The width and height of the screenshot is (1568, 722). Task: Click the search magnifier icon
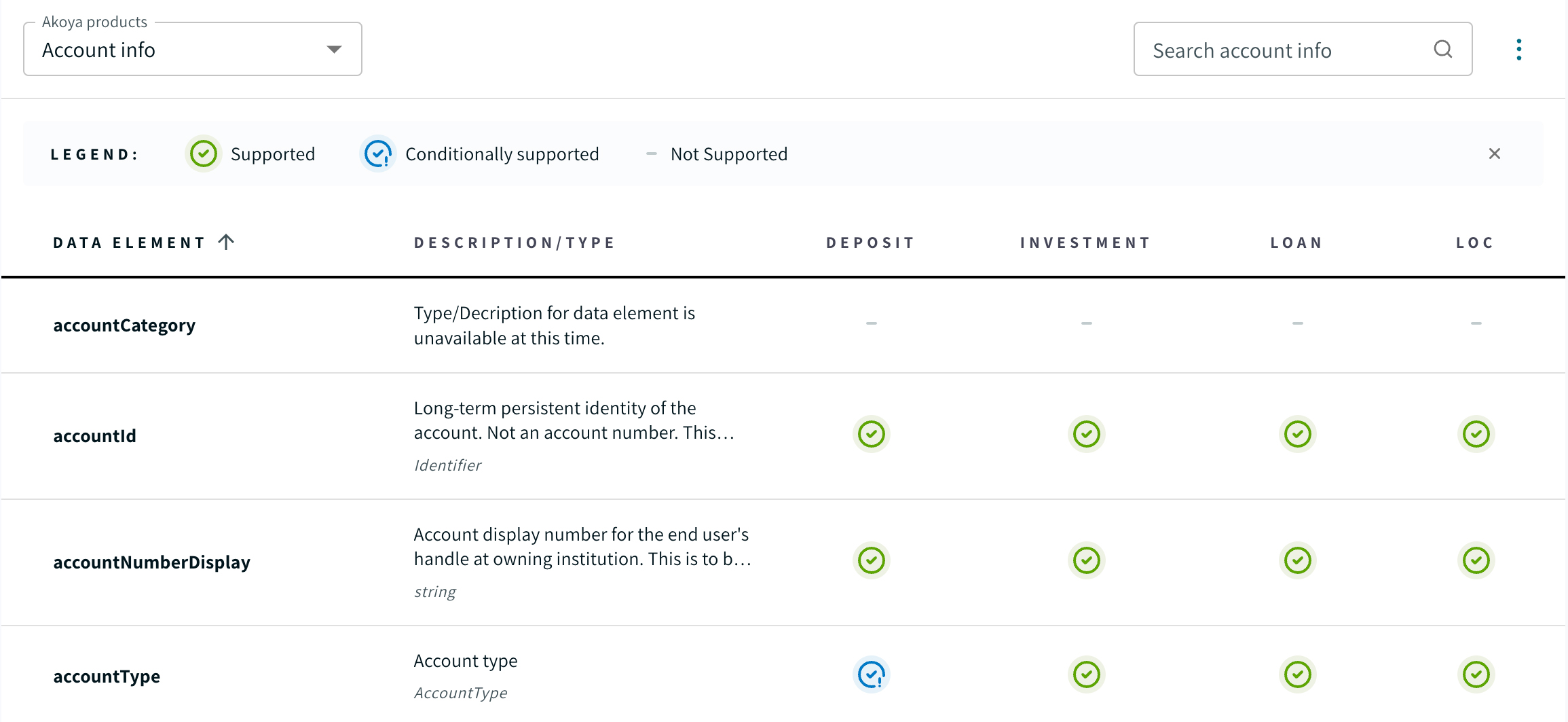tap(1443, 49)
